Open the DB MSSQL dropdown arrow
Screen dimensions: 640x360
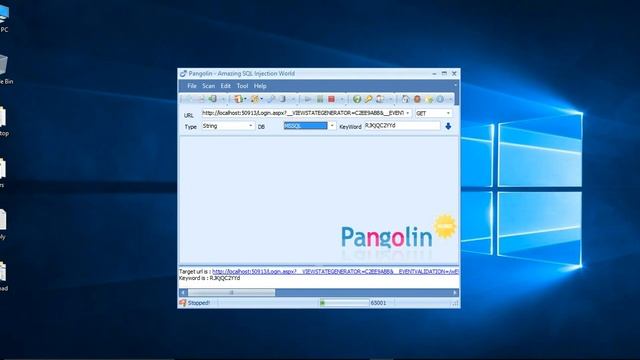pyautogui.click(x=332, y=126)
